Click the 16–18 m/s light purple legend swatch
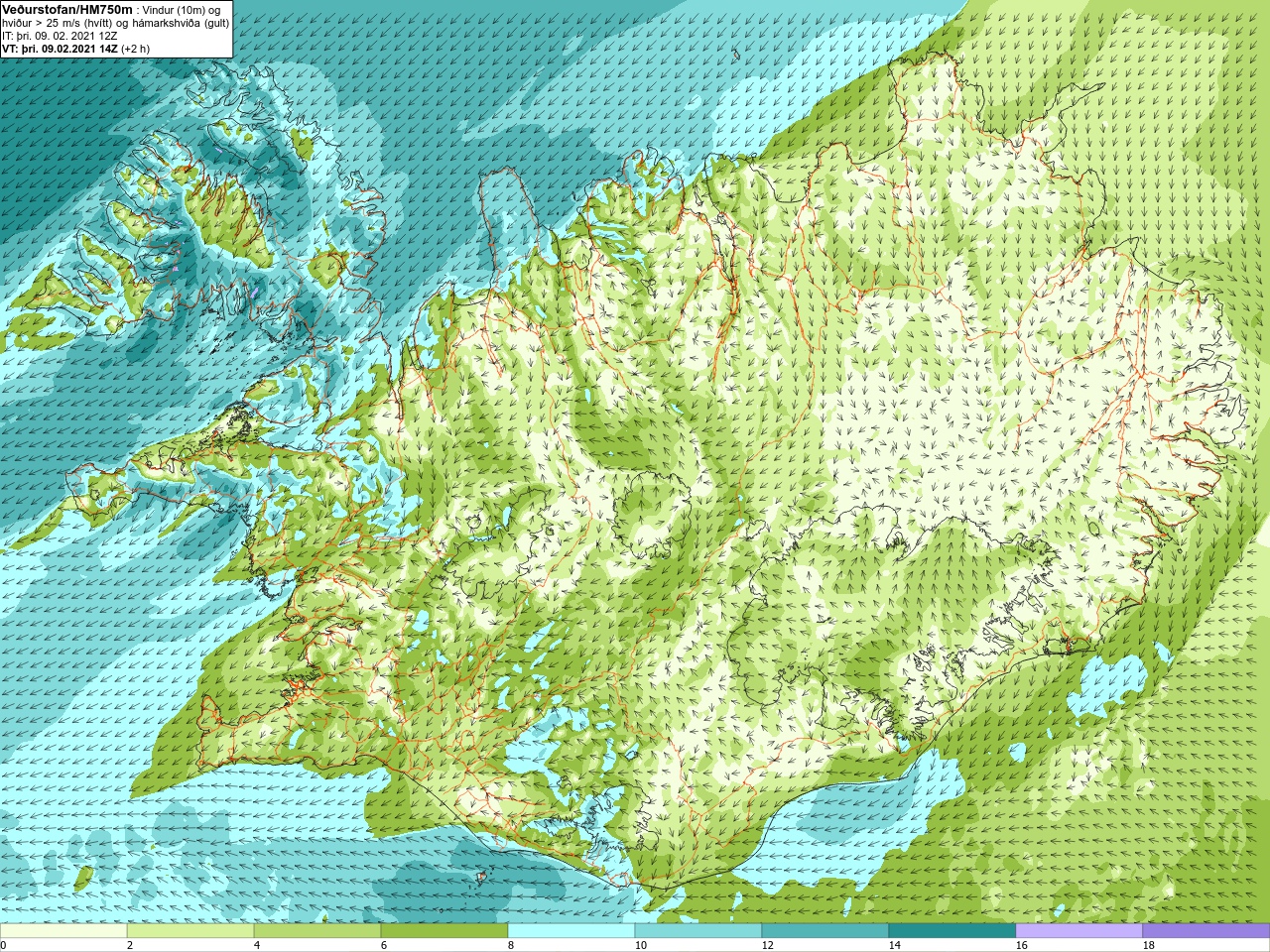The image size is (1270, 952). 1079,931
